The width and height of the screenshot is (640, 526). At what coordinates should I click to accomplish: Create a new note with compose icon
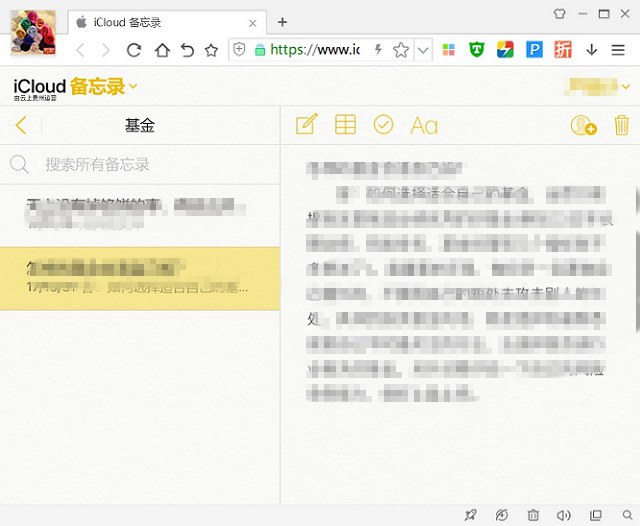pos(307,124)
